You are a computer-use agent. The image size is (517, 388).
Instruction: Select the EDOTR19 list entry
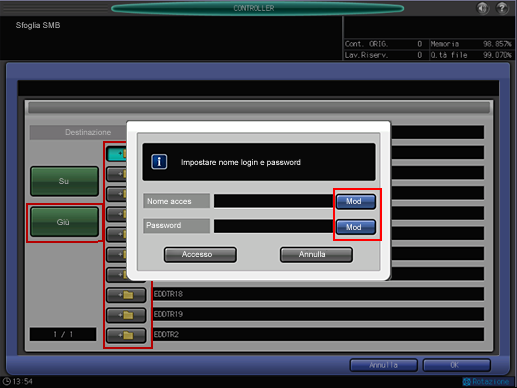click(318, 314)
